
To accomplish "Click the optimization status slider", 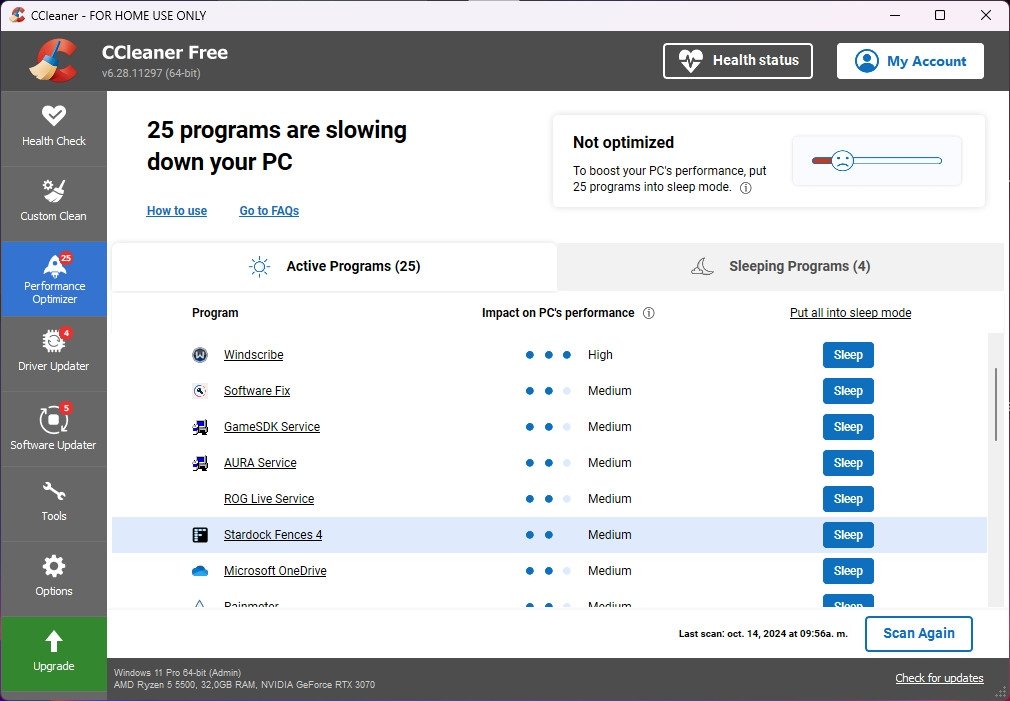I will coord(877,160).
